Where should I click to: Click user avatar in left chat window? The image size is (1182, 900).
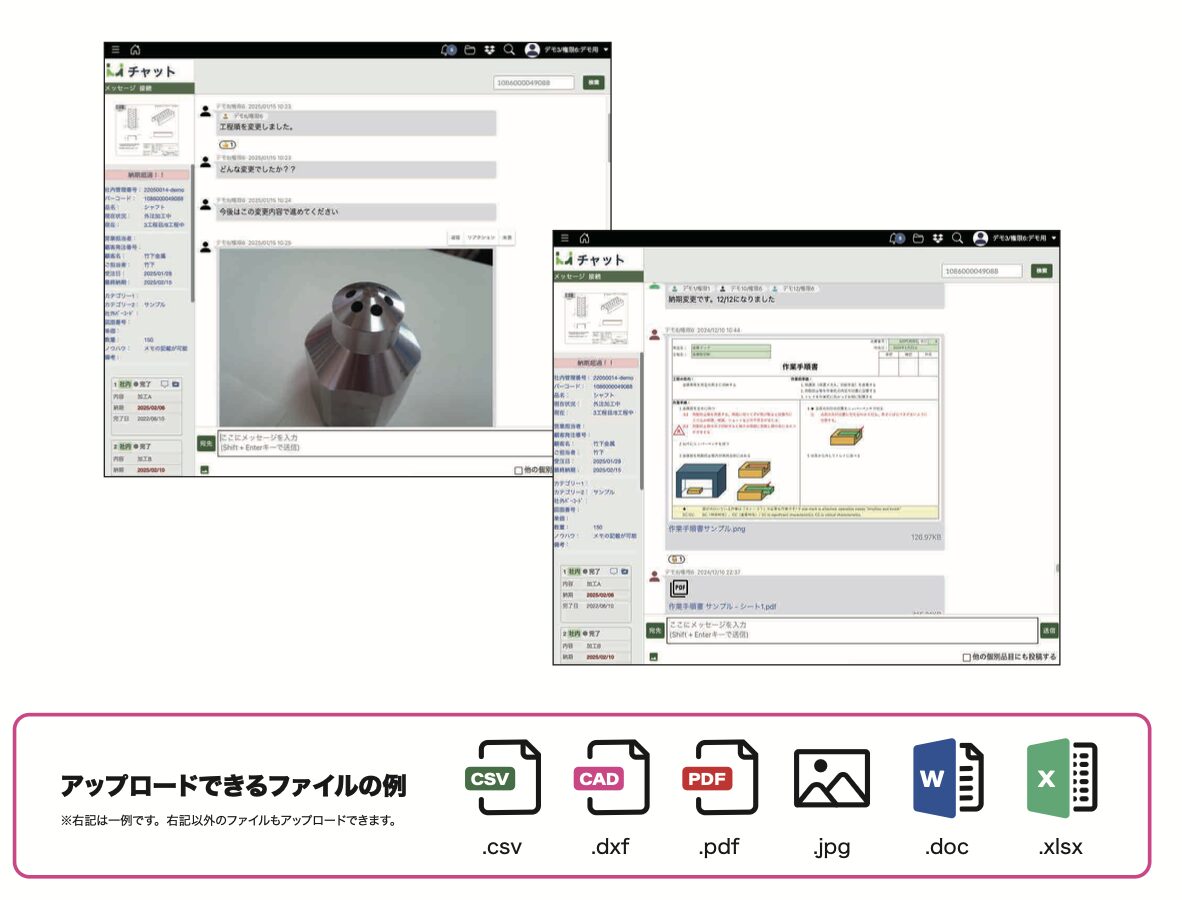[532, 50]
